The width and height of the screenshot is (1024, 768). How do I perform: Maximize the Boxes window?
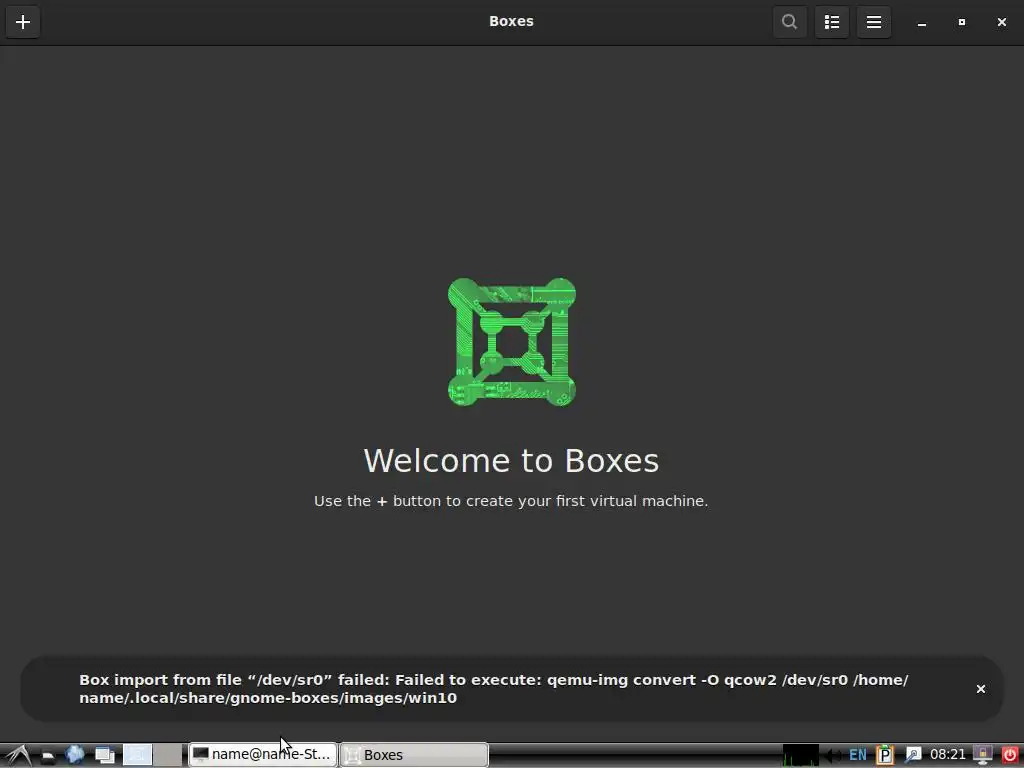pyautogui.click(x=961, y=22)
